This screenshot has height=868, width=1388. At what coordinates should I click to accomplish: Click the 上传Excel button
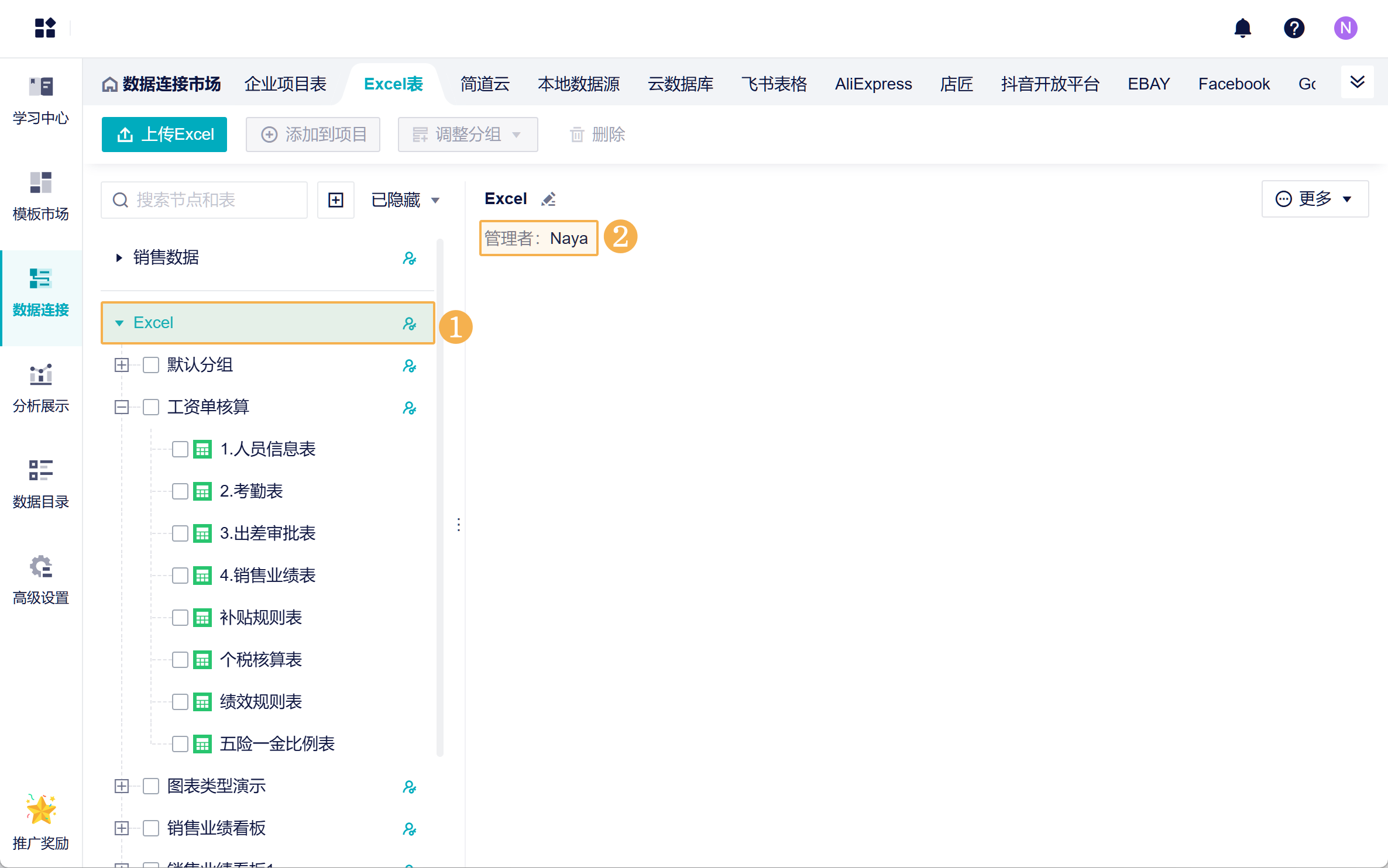pos(164,135)
